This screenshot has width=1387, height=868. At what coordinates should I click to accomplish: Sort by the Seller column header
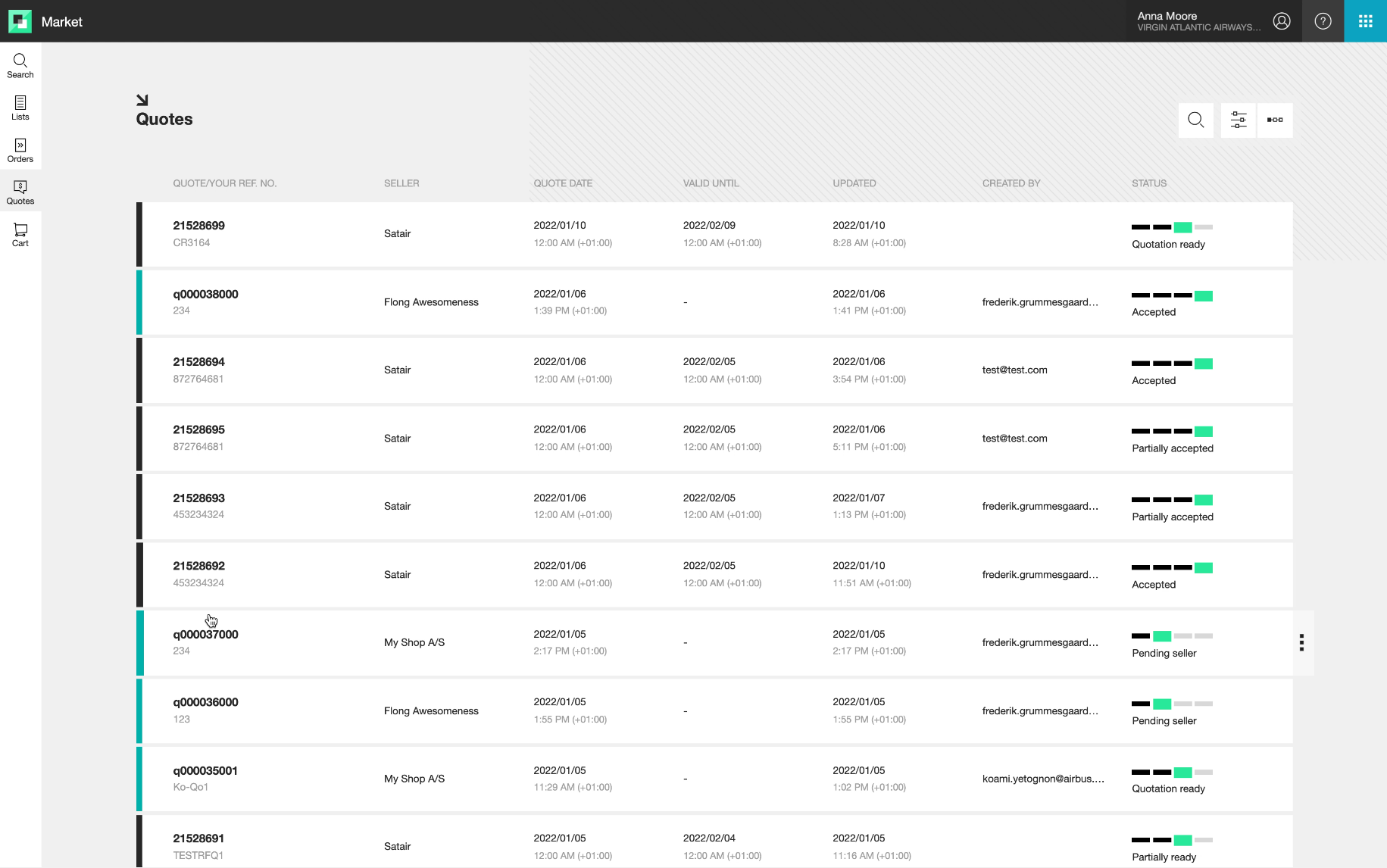click(401, 183)
